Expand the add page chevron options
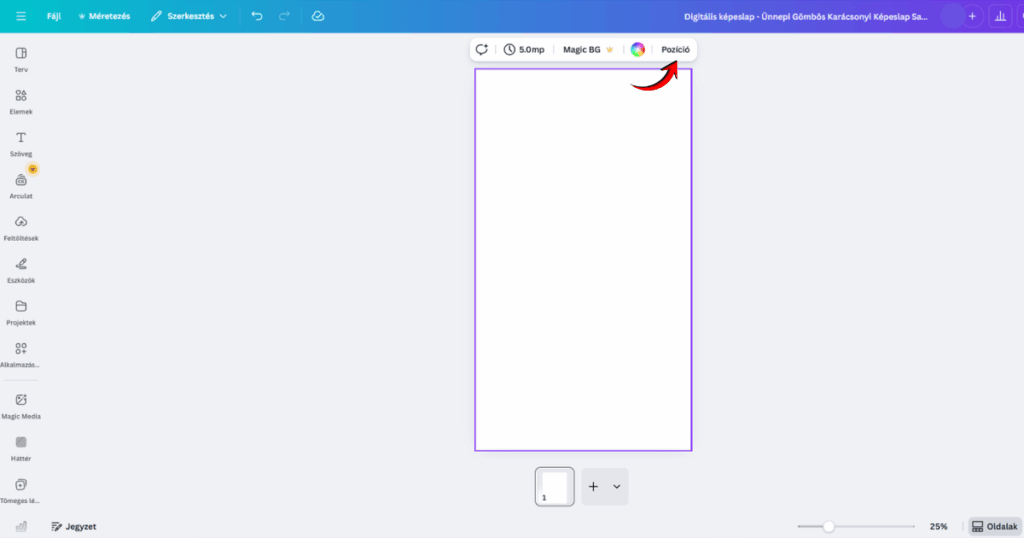 click(617, 487)
